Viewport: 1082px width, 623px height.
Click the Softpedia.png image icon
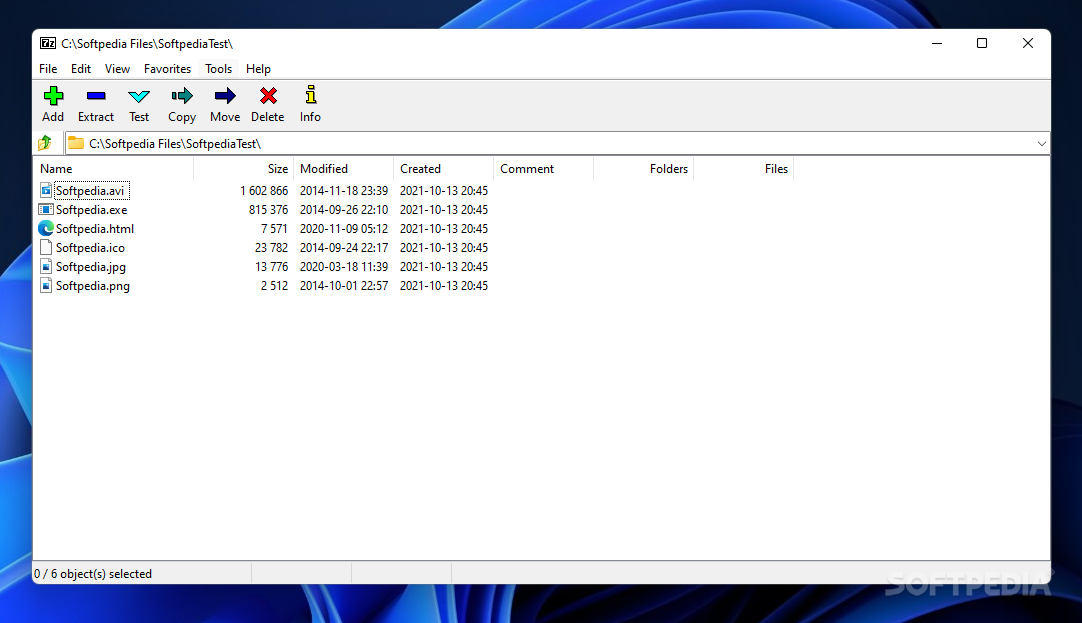click(46, 285)
